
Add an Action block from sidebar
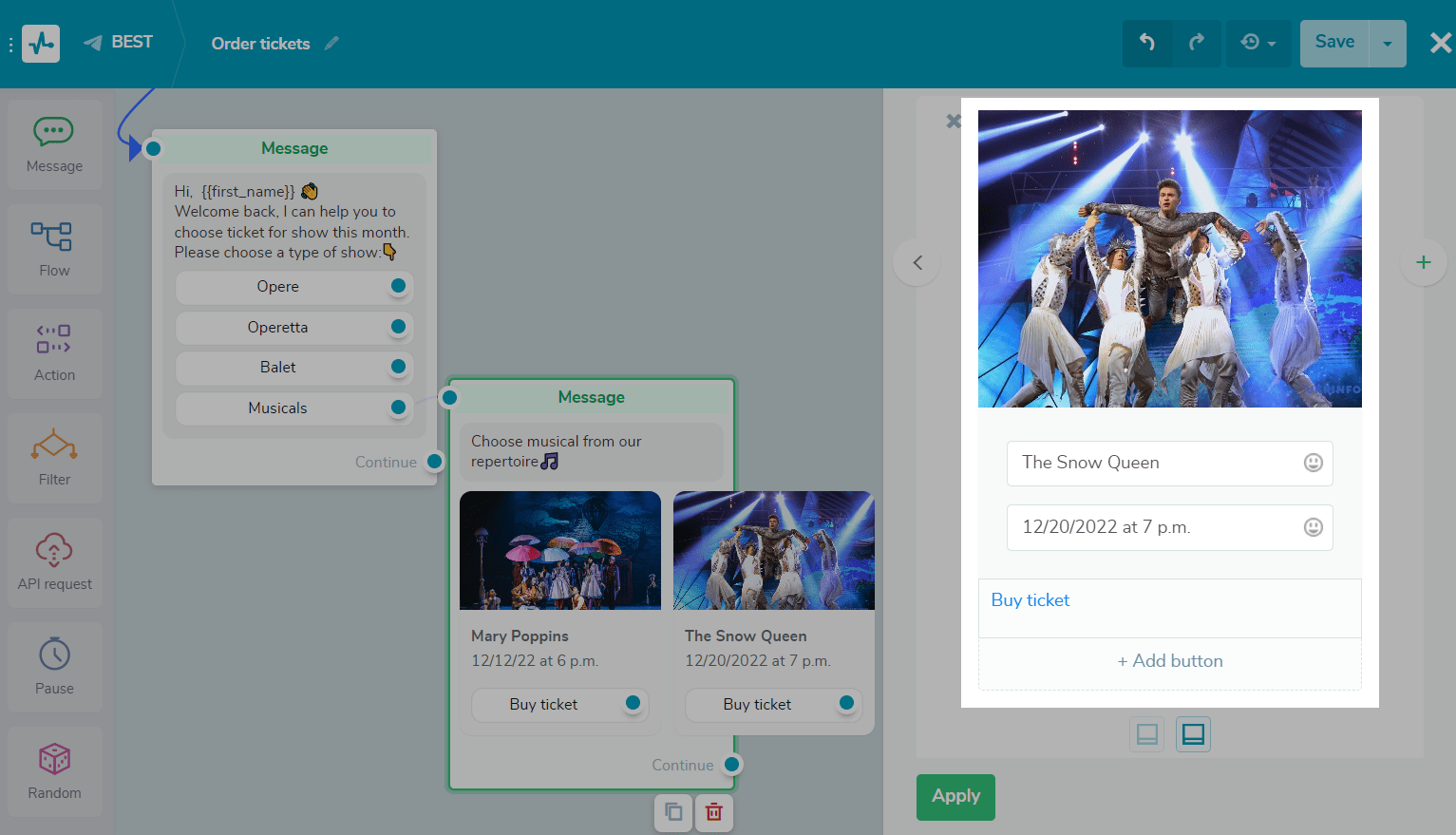point(54,353)
